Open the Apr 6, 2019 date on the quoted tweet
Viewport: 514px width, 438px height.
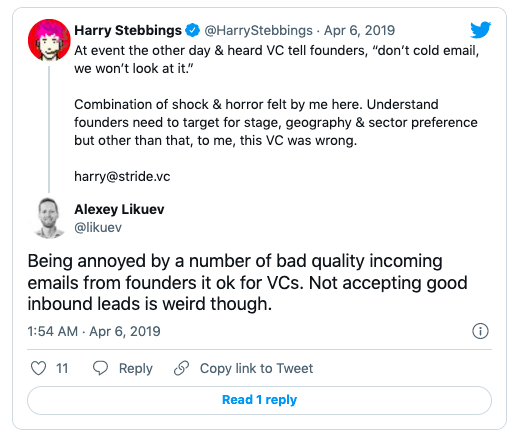coord(359,31)
